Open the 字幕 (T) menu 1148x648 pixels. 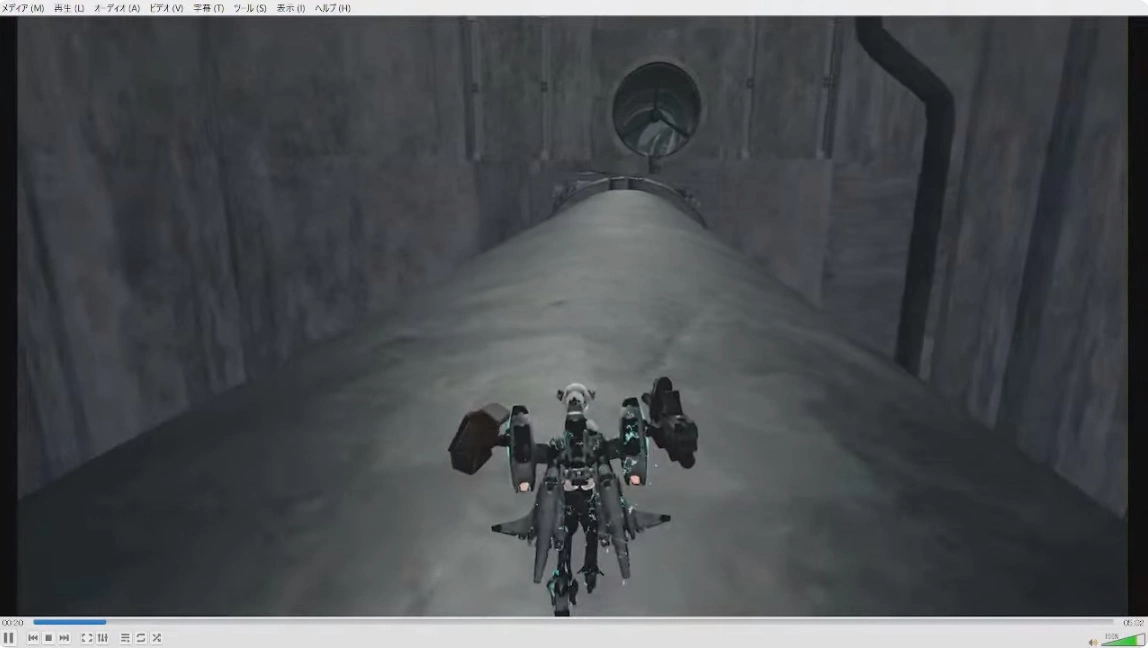tap(209, 8)
